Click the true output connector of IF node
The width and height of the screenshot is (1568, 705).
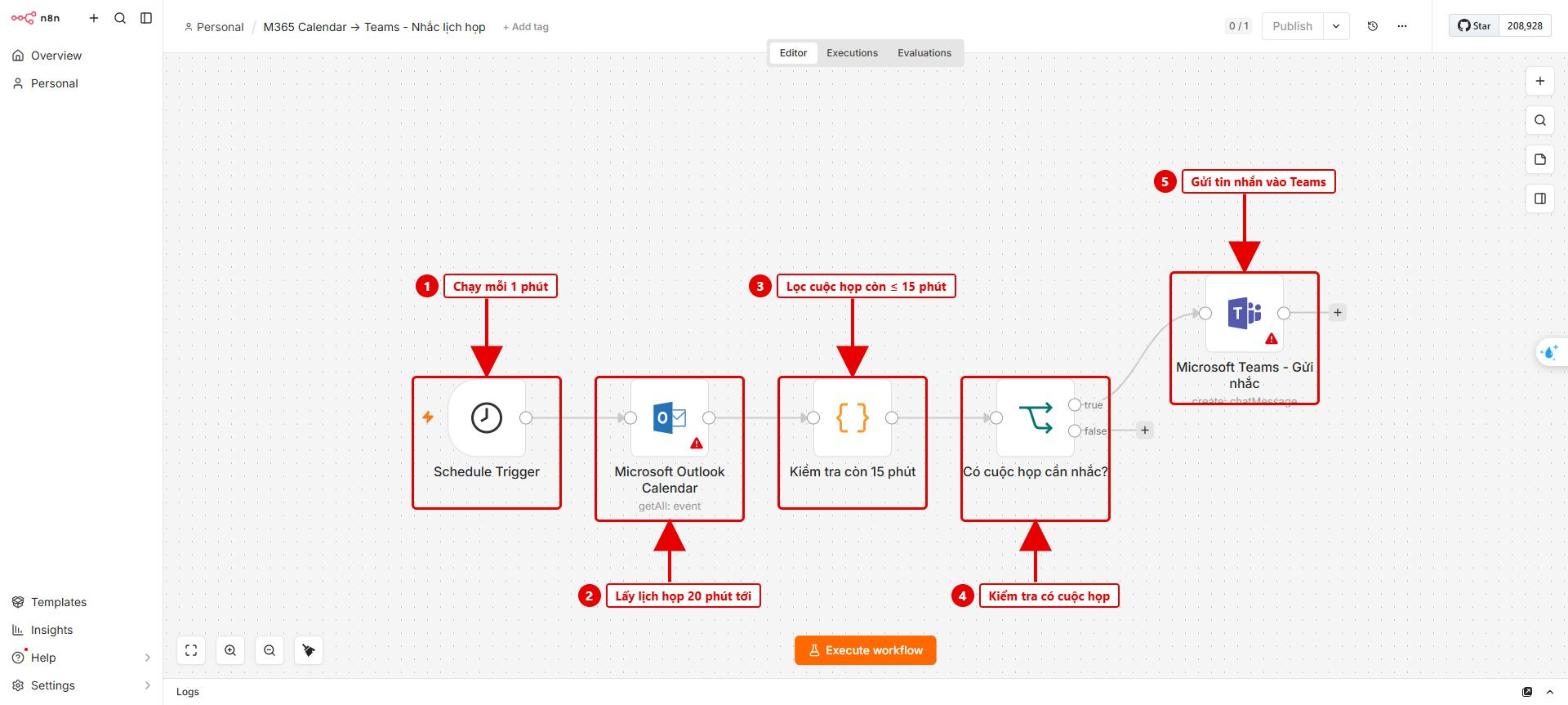(x=1075, y=405)
